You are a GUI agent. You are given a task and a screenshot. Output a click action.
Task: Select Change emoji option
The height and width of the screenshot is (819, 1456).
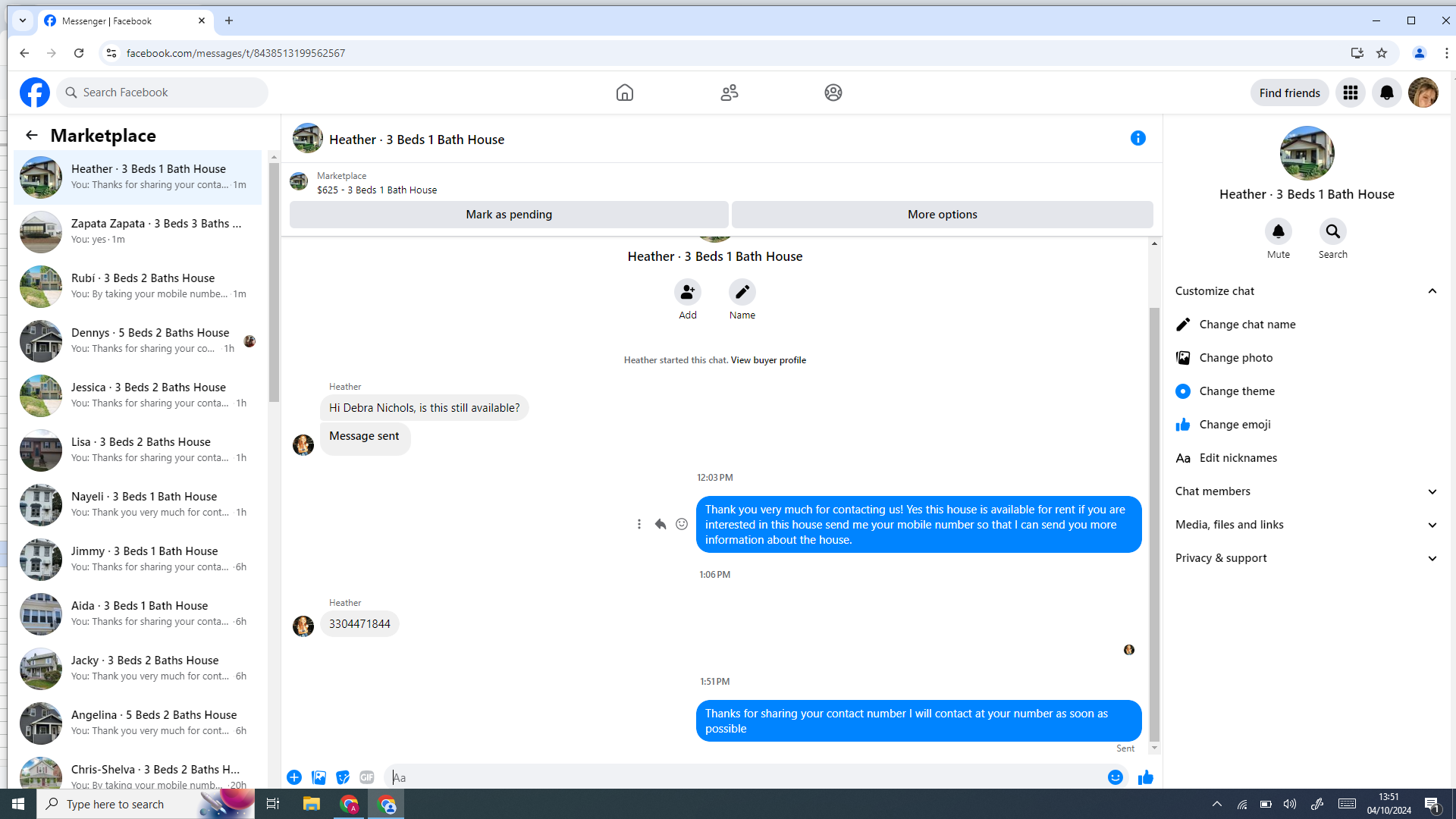point(1306,425)
